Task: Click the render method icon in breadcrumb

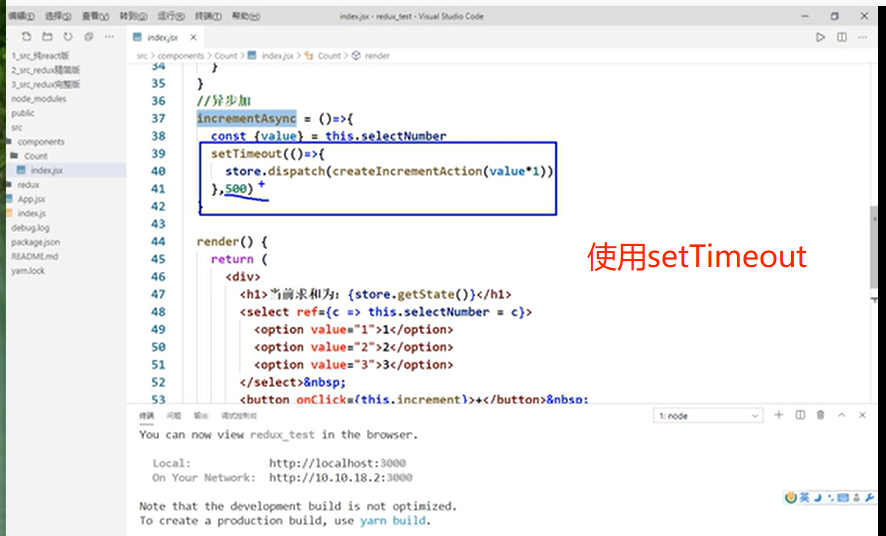Action: pos(356,55)
